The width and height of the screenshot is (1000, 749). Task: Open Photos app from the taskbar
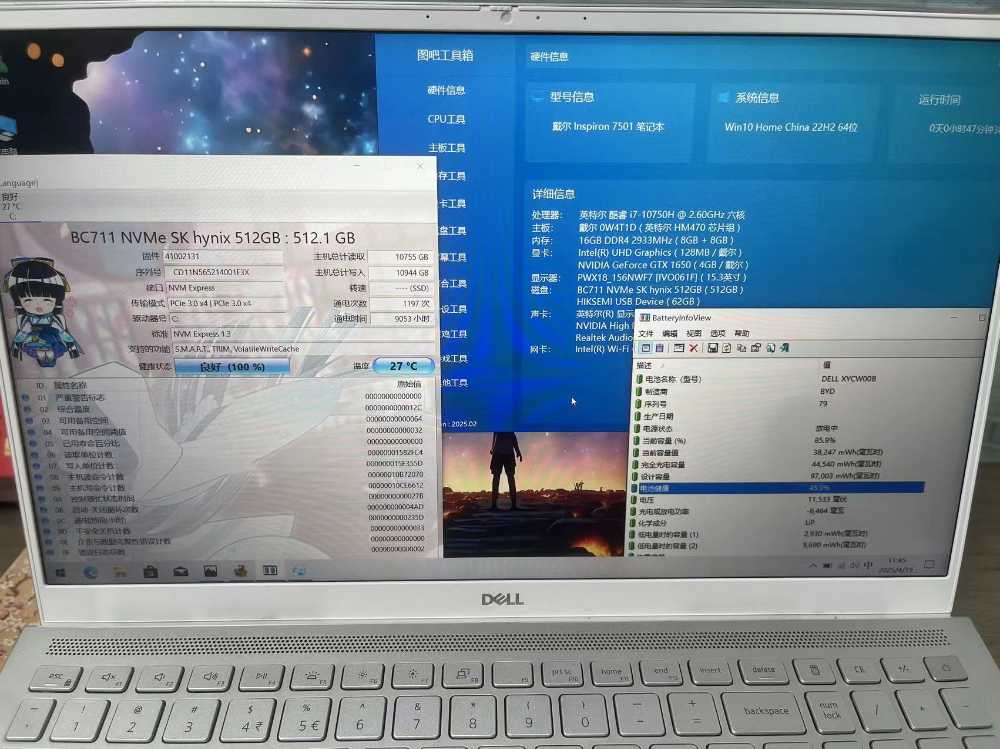[x=210, y=571]
